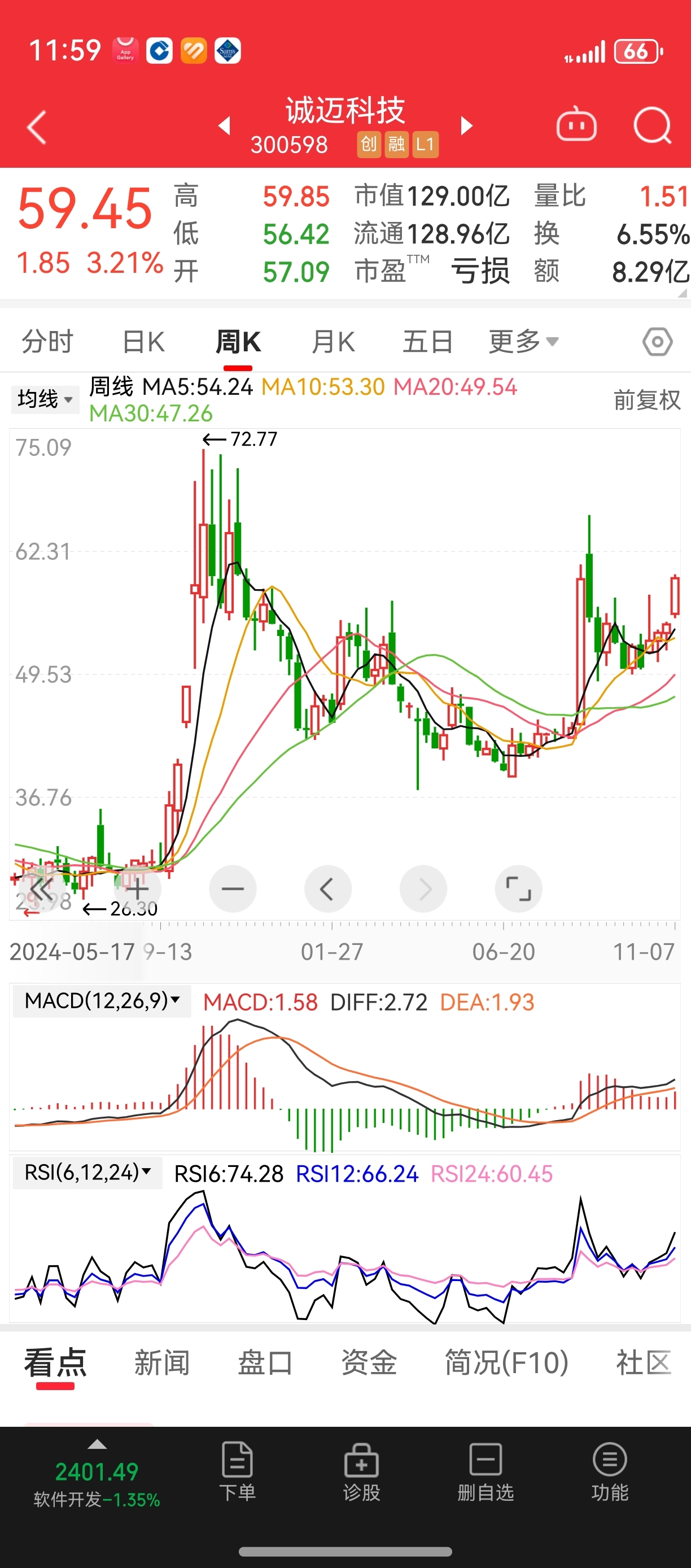Open the 社区 tab
The width and height of the screenshot is (691, 1568).
[x=644, y=1362]
